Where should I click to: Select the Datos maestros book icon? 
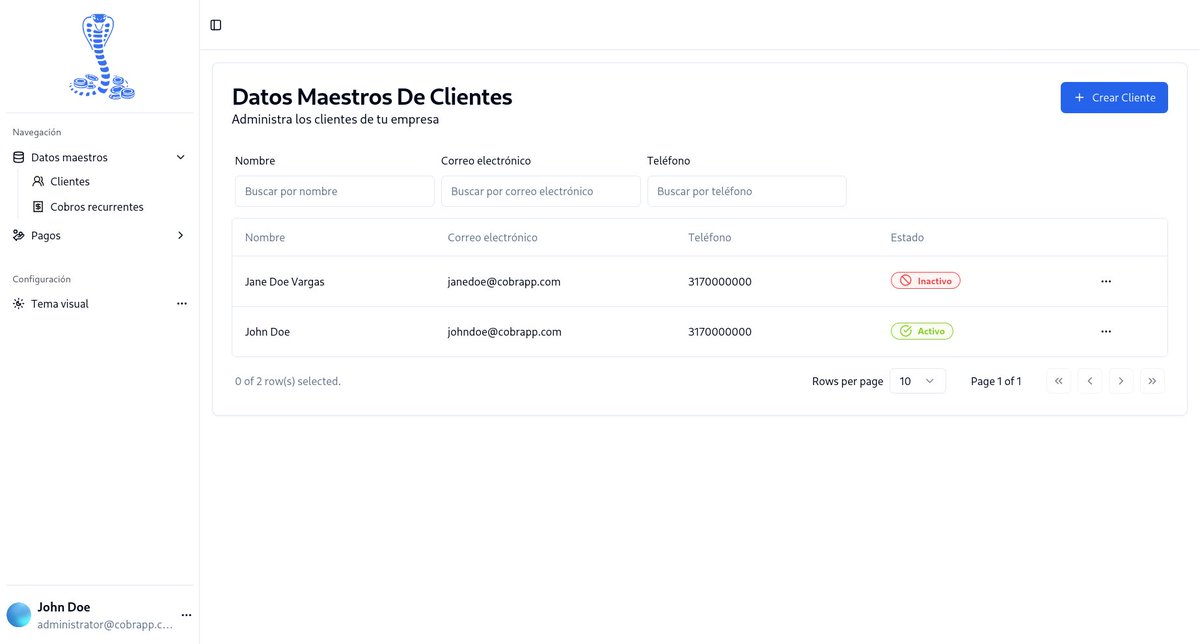(17, 157)
